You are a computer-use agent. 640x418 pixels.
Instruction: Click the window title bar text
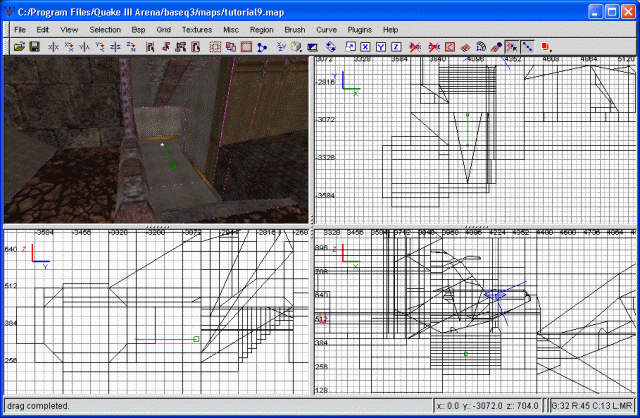tap(151, 12)
